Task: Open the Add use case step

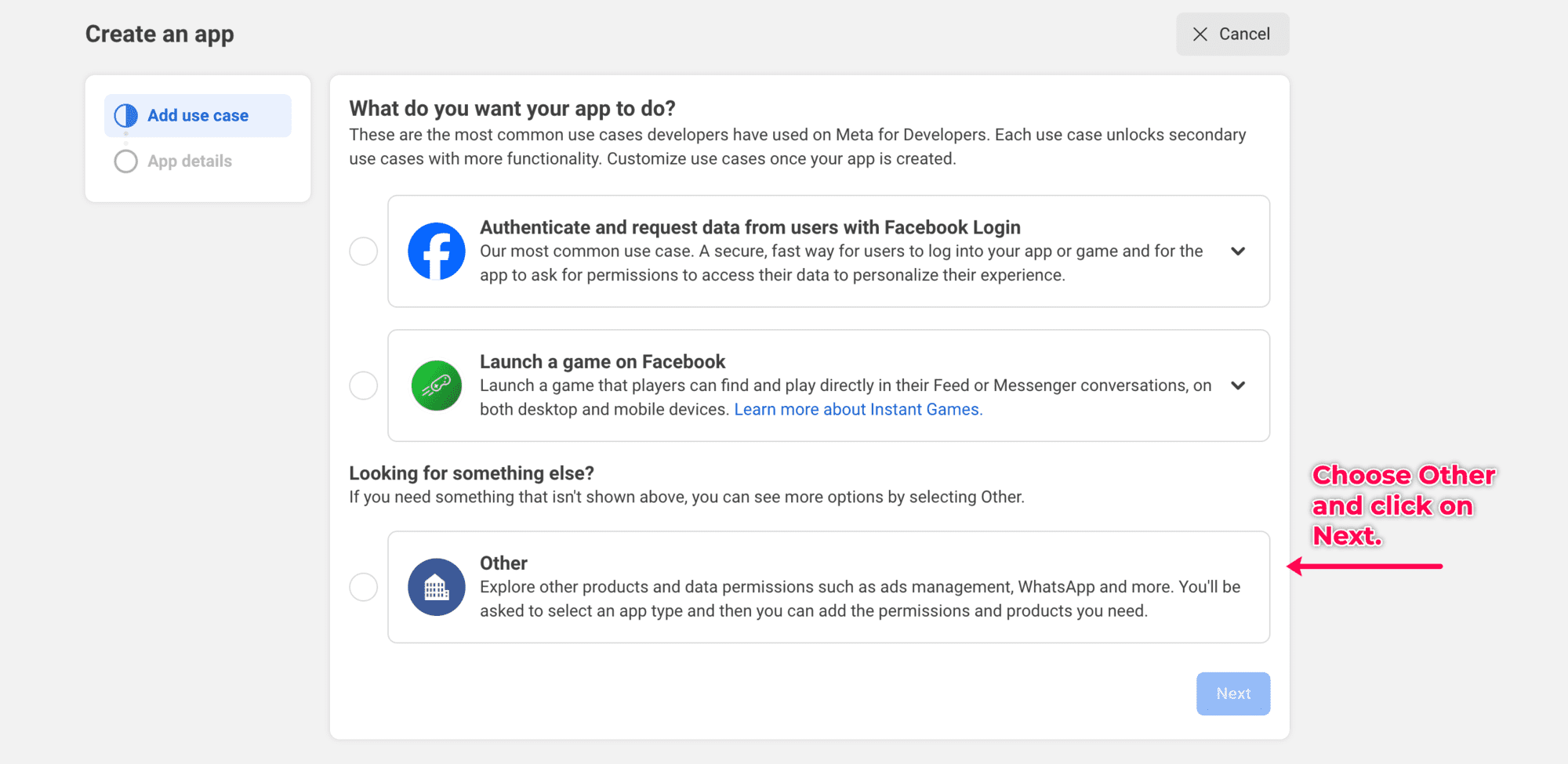Action: coord(198,116)
